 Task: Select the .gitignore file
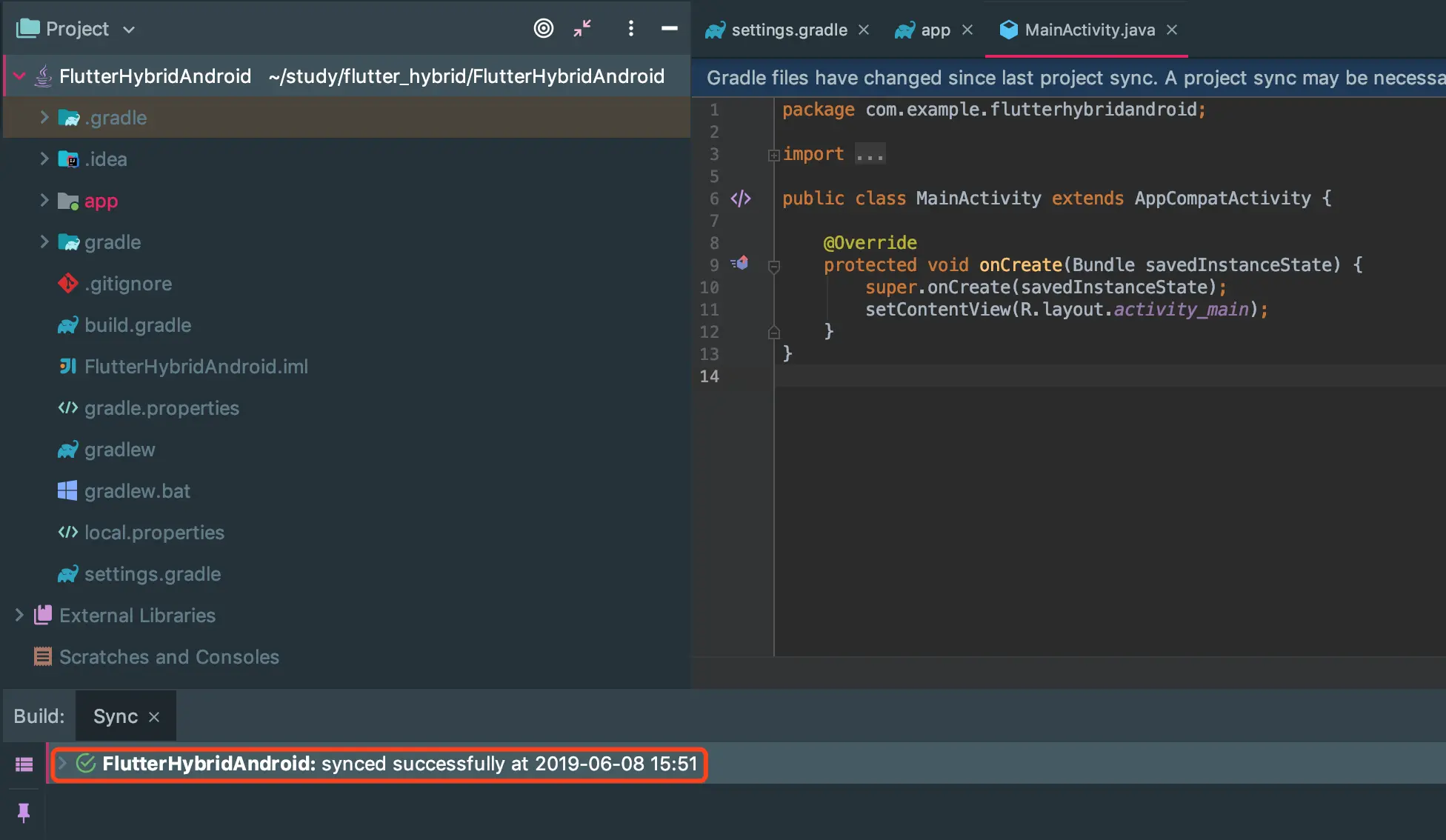[x=127, y=284]
